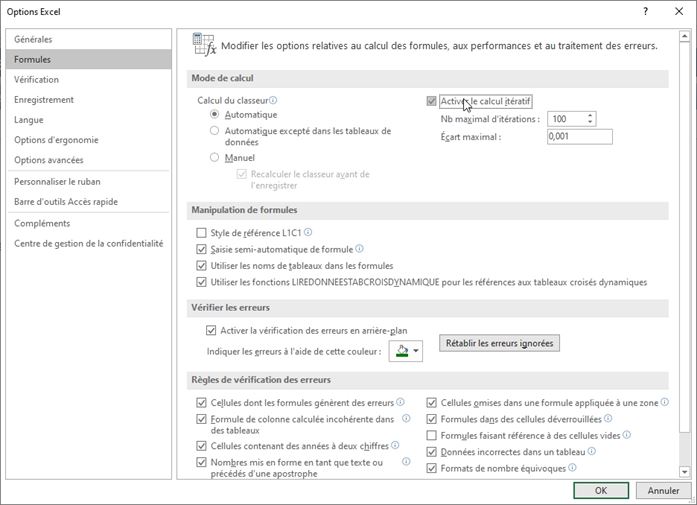Go to Enregistrement settings
Viewport: 697px width, 505px height.
(88, 100)
